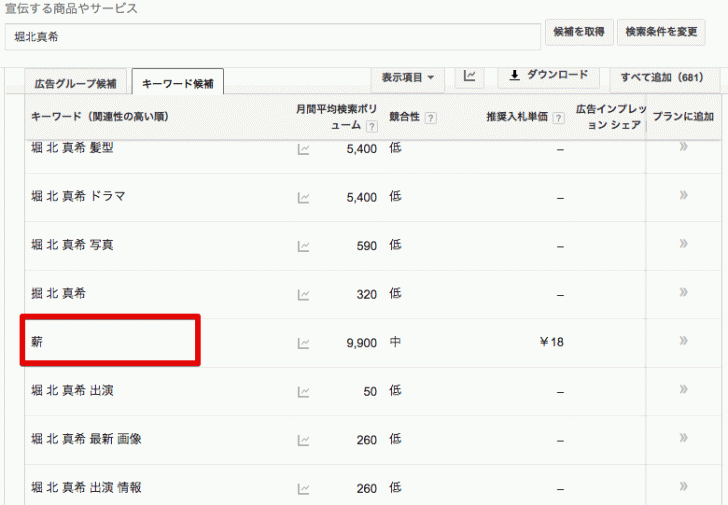Click the product search field with 堀北真希
The width and height of the screenshot is (728, 505).
click(x=272, y=37)
